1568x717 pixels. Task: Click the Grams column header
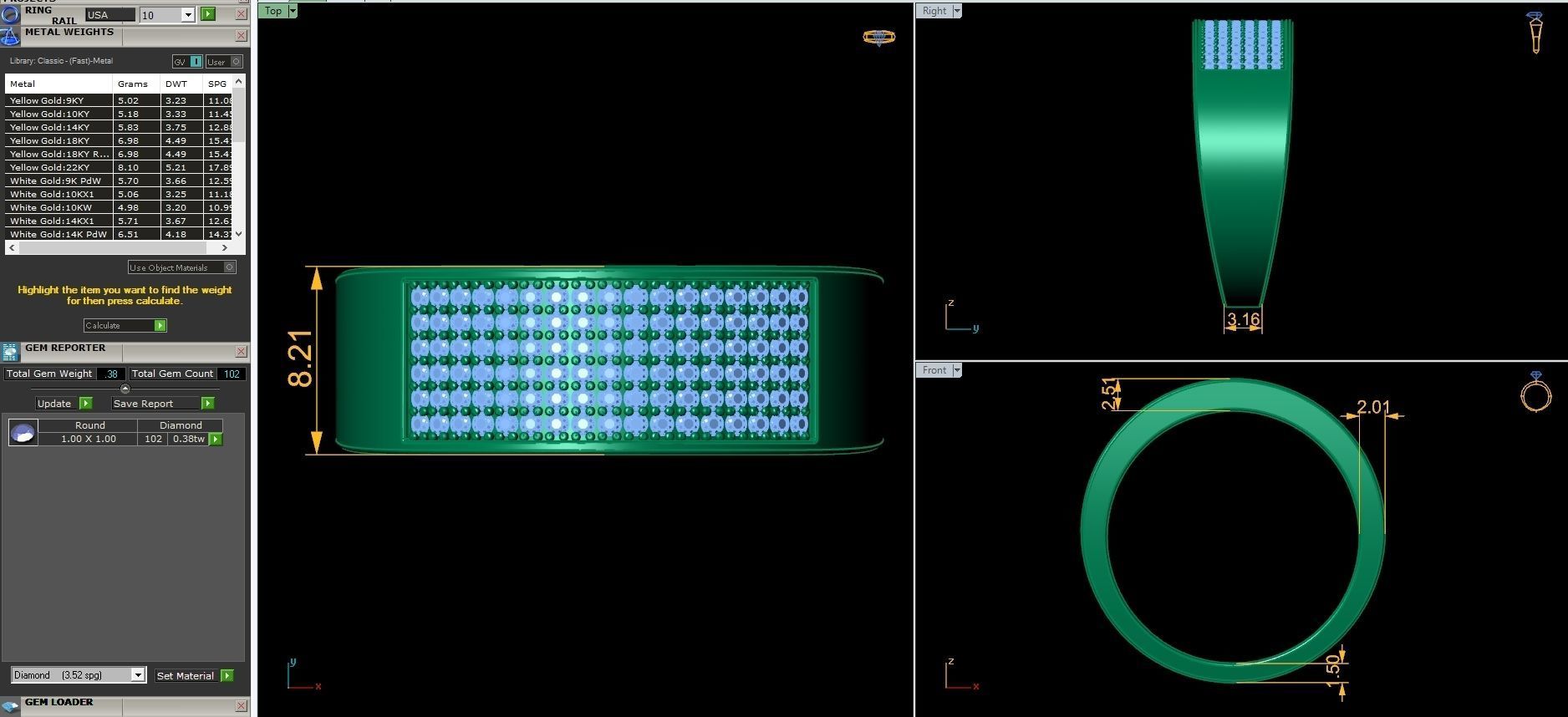[136, 84]
